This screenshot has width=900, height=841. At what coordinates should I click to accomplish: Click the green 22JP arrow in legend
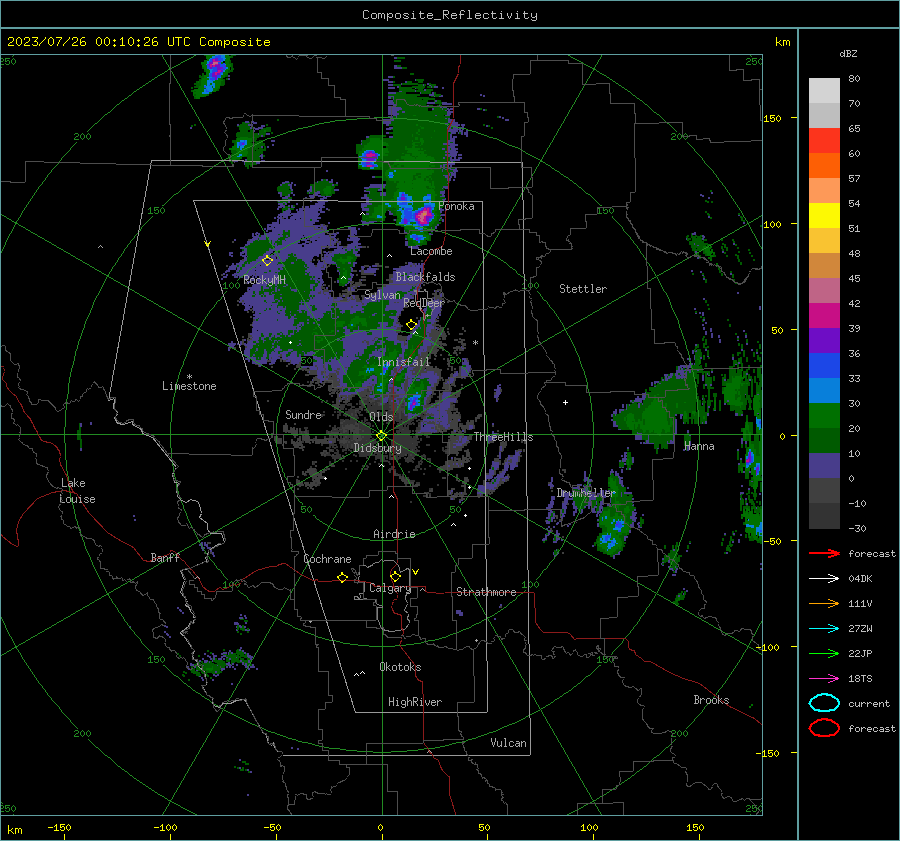[x=824, y=653]
